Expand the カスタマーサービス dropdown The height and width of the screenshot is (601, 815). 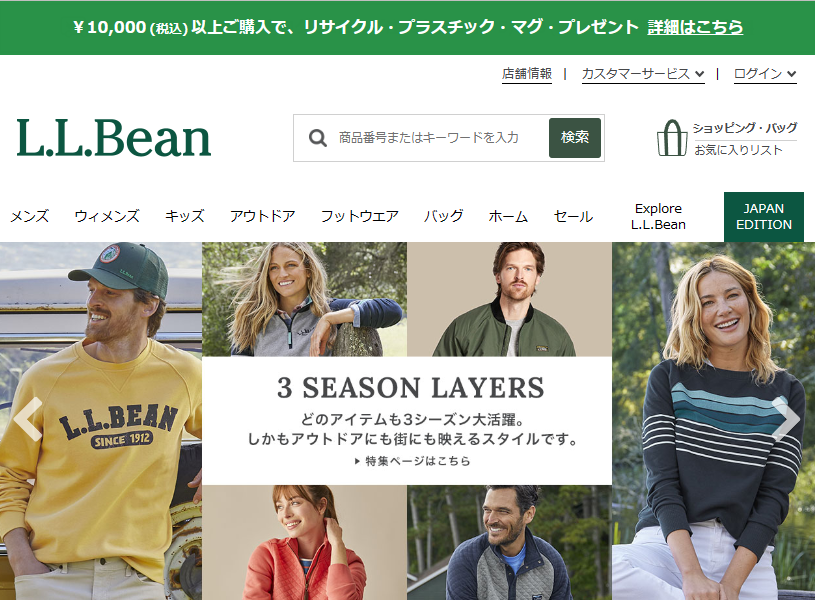tap(643, 74)
